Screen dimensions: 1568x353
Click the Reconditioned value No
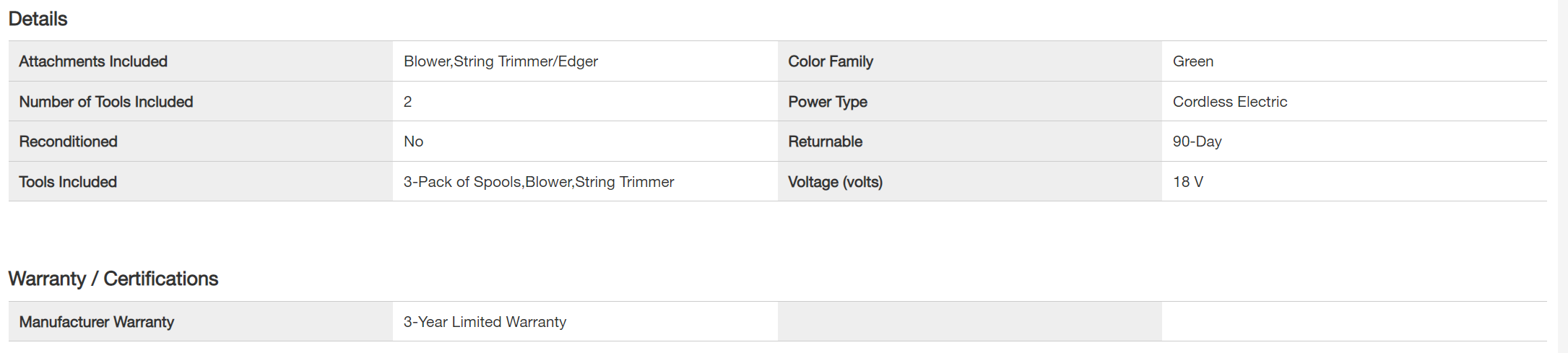point(413,141)
